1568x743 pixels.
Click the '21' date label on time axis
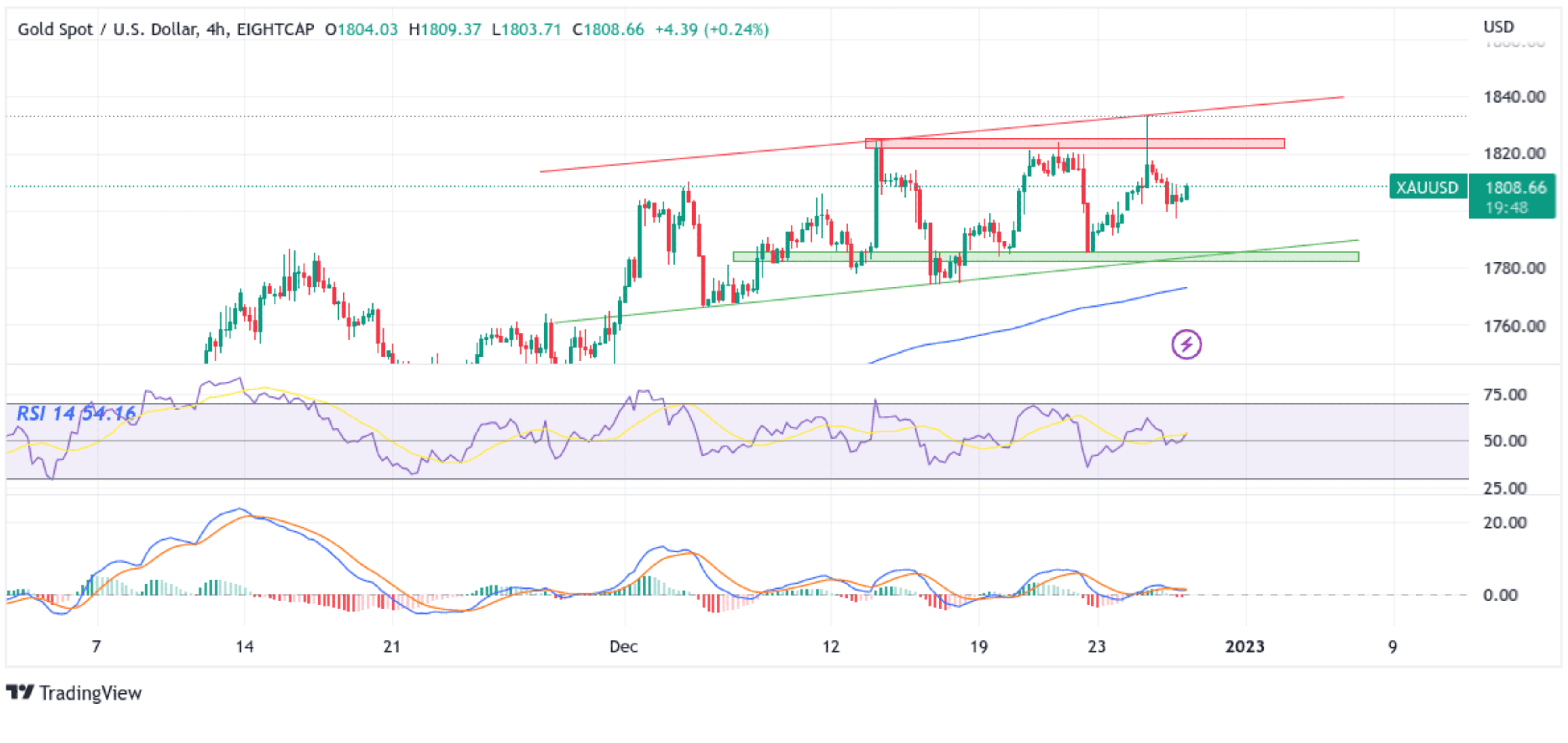pyautogui.click(x=392, y=646)
